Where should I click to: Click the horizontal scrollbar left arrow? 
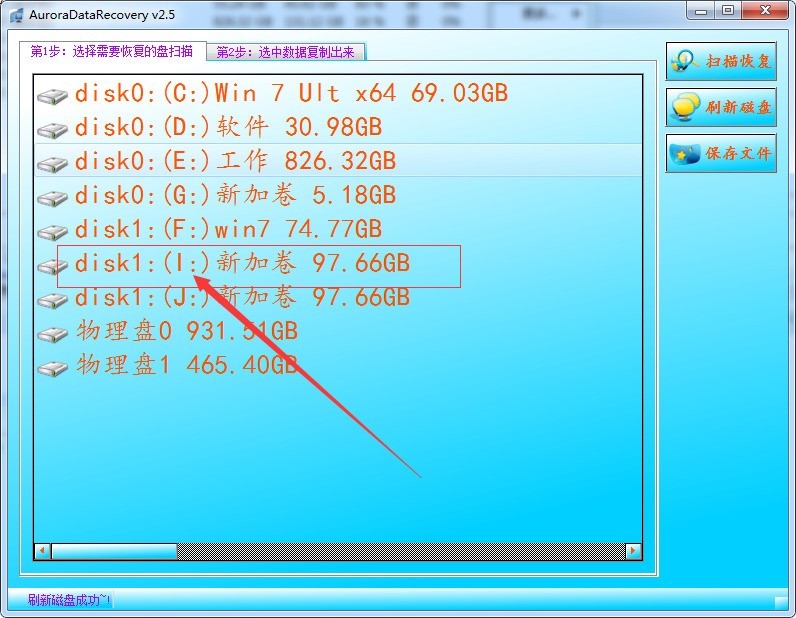click(43, 551)
